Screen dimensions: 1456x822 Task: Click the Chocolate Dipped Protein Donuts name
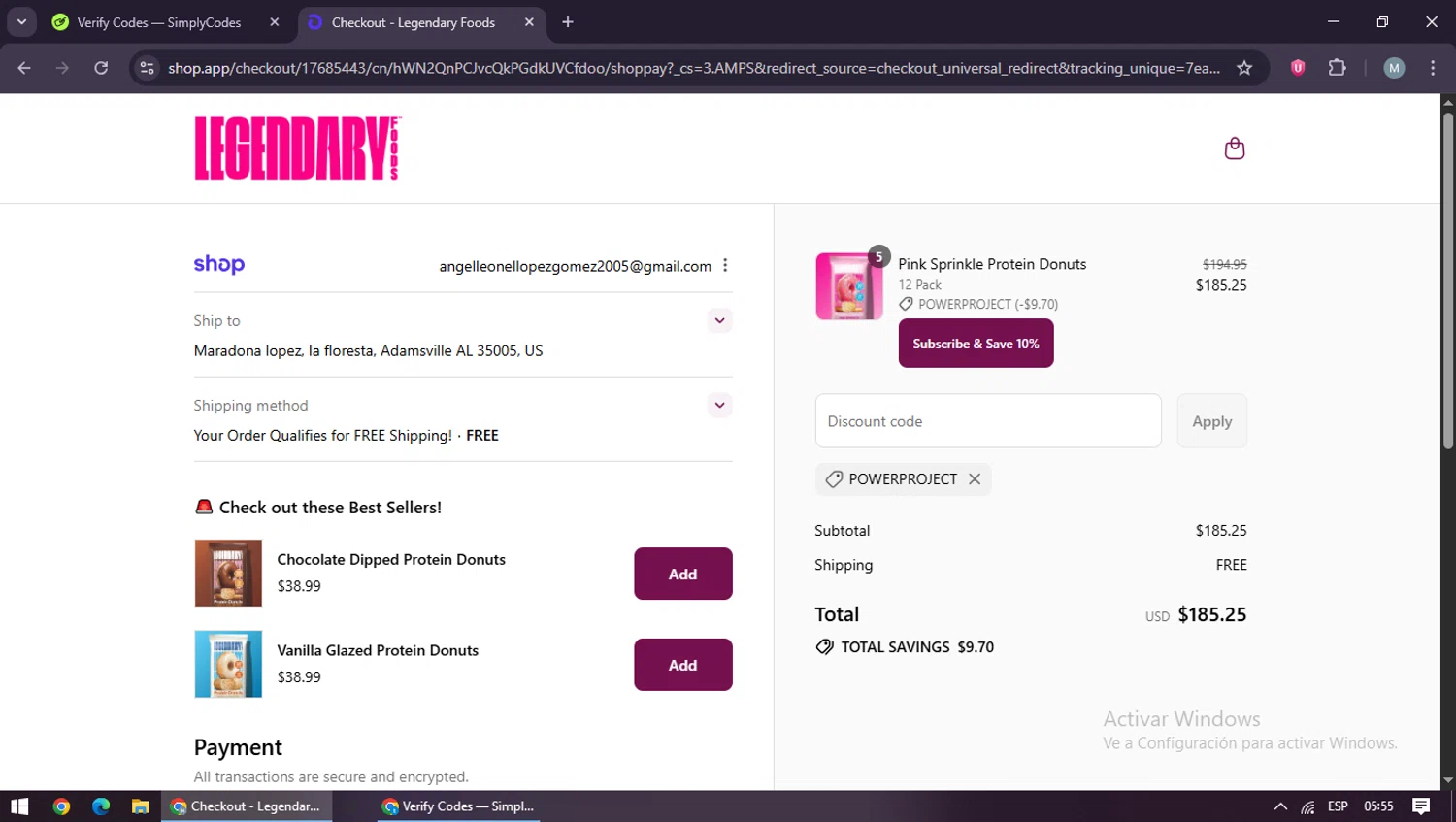pyautogui.click(x=391, y=559)
